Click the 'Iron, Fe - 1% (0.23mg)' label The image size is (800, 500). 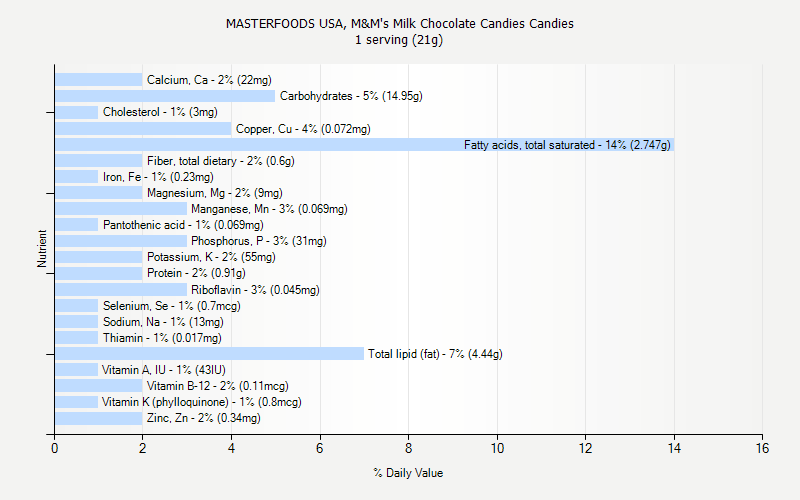[158, 177]
